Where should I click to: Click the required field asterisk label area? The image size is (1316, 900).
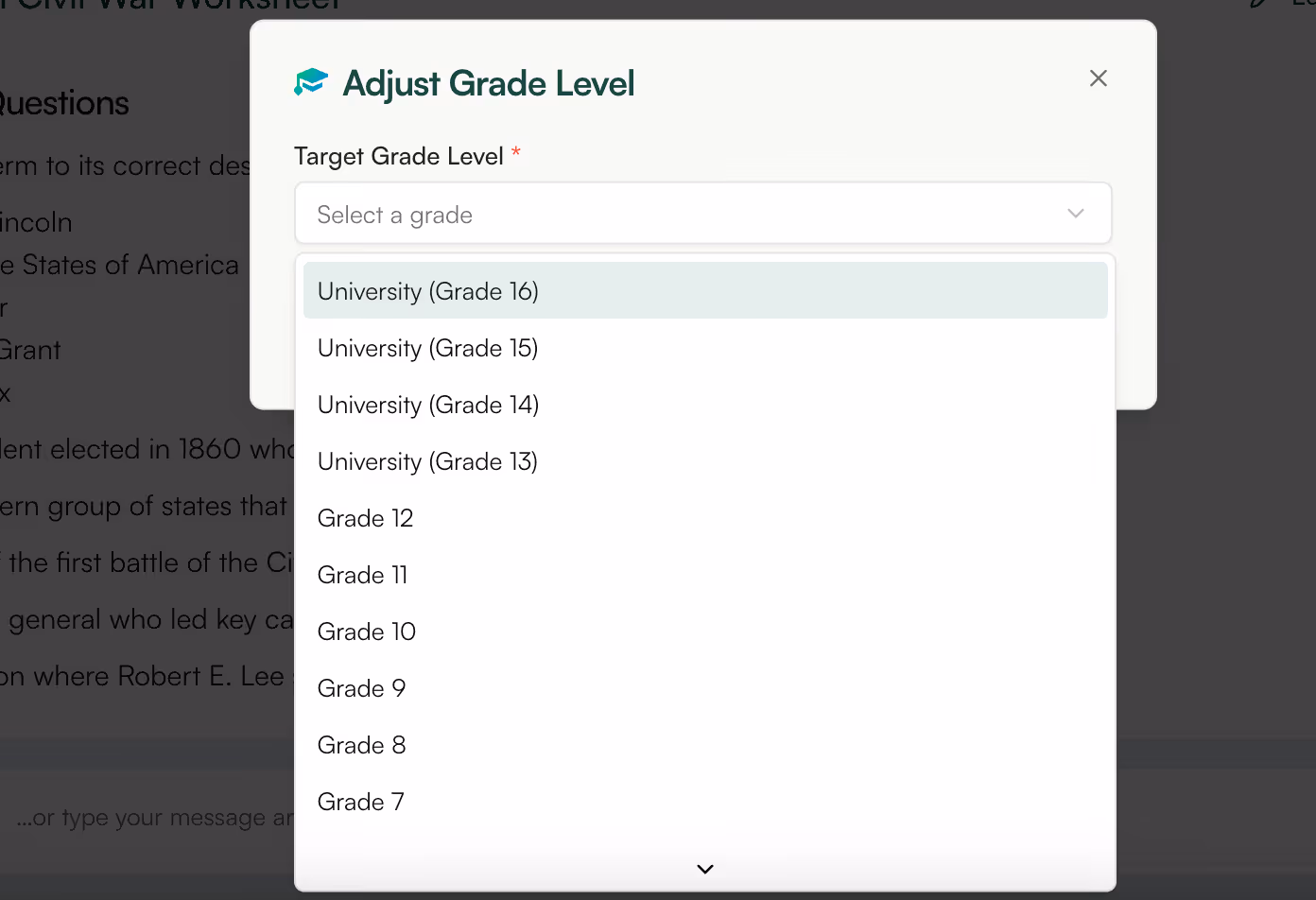pyautogui.click(x=516, y=154)
